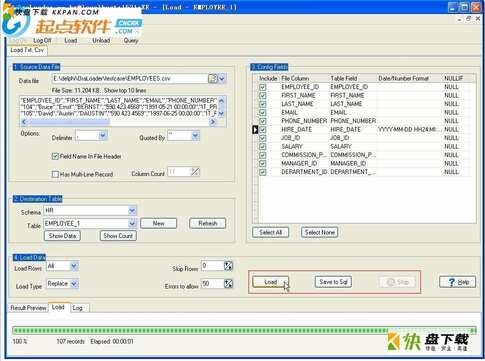The image size is (485, 361).
Task: Expand the Table dropdown
Action: click(132, 223)
